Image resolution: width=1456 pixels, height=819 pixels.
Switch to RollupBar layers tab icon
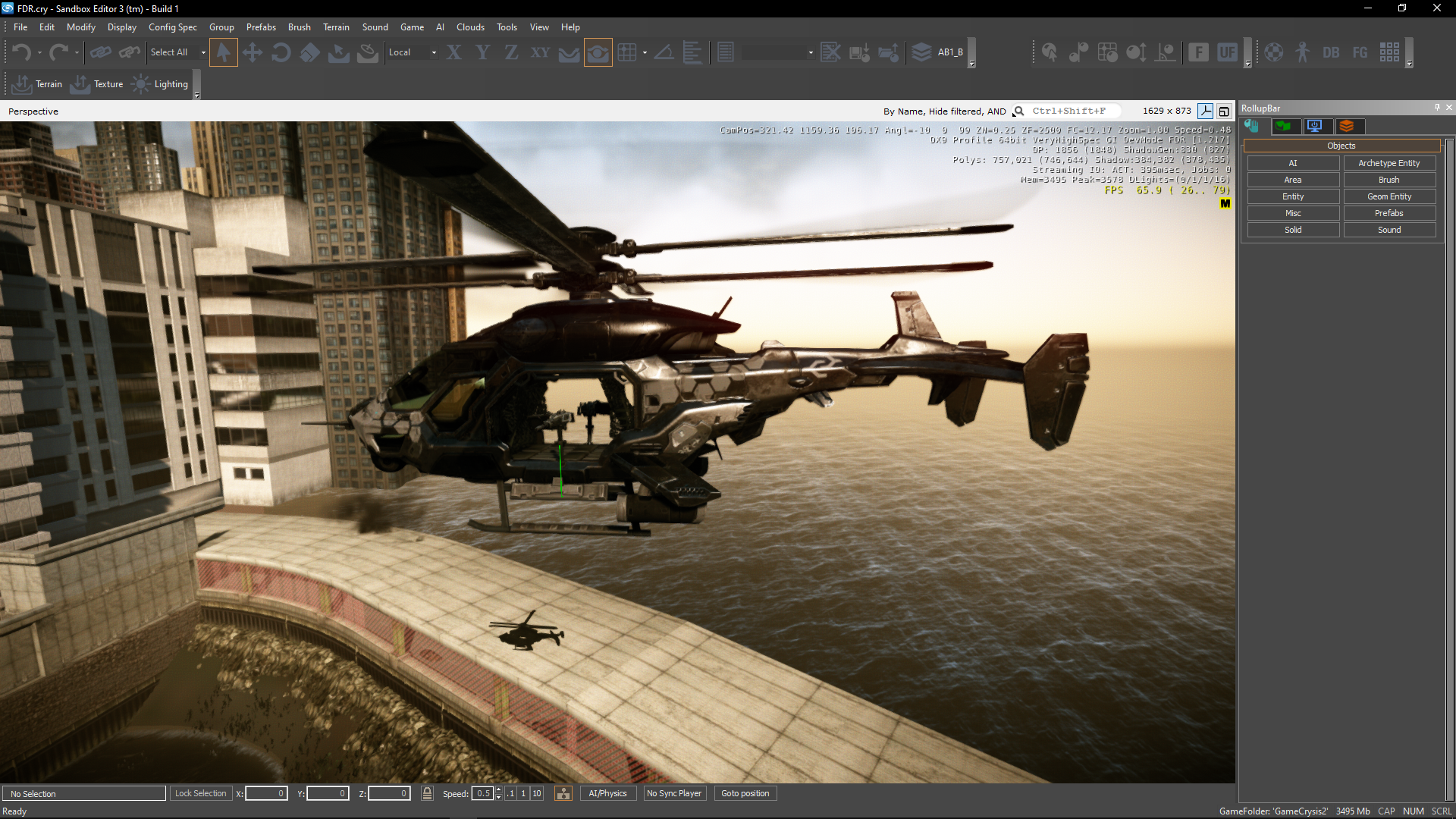[x=1347, y=126]
